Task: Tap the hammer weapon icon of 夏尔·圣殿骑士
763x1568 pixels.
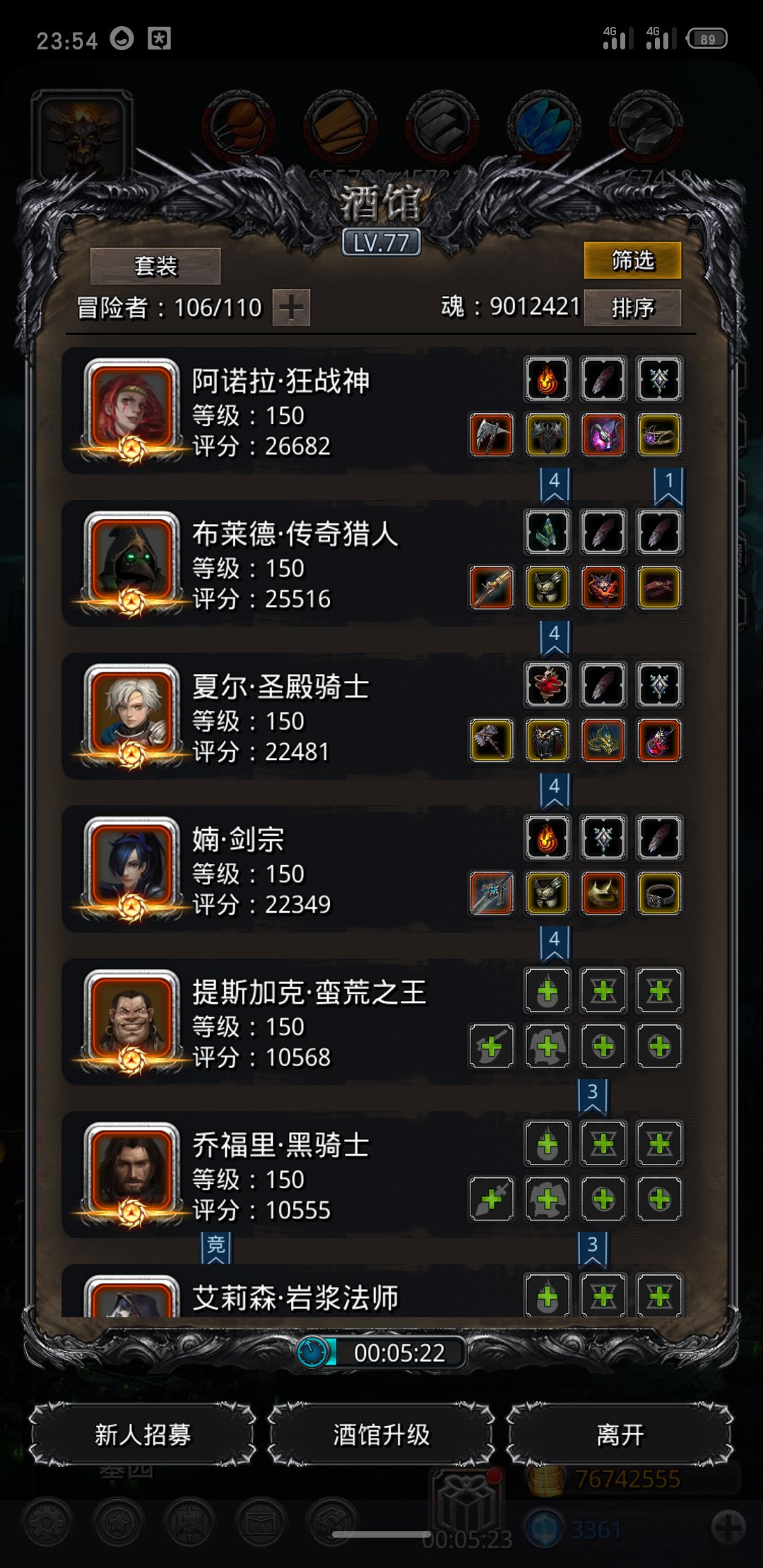Action: click(x=491, y=740)
